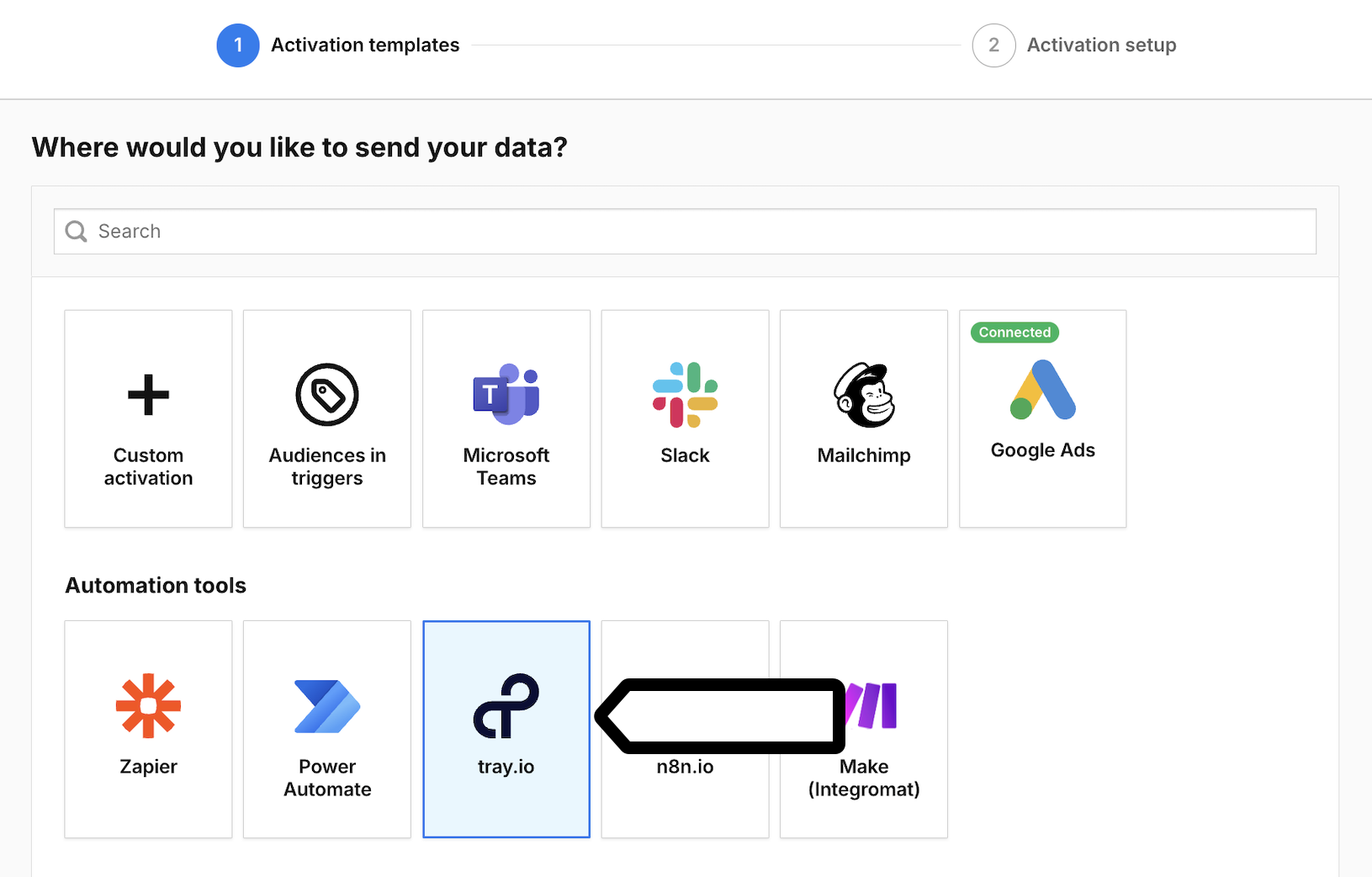Choose the Zapier asterisk logo
Screen dimensions: 1372x877
pos(148,705)
